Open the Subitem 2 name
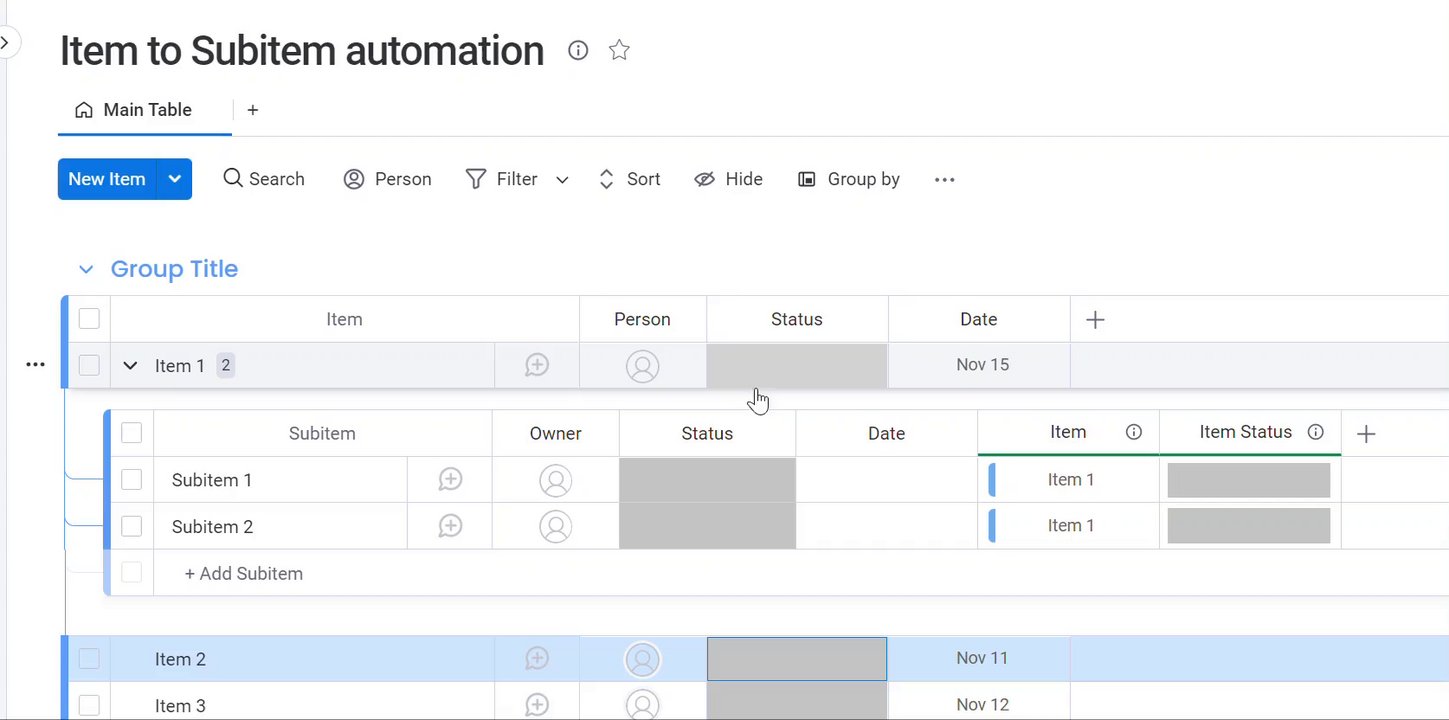The height and width of the screenshot is (720, 1449). pyautogui.click(x=213, y=527)
